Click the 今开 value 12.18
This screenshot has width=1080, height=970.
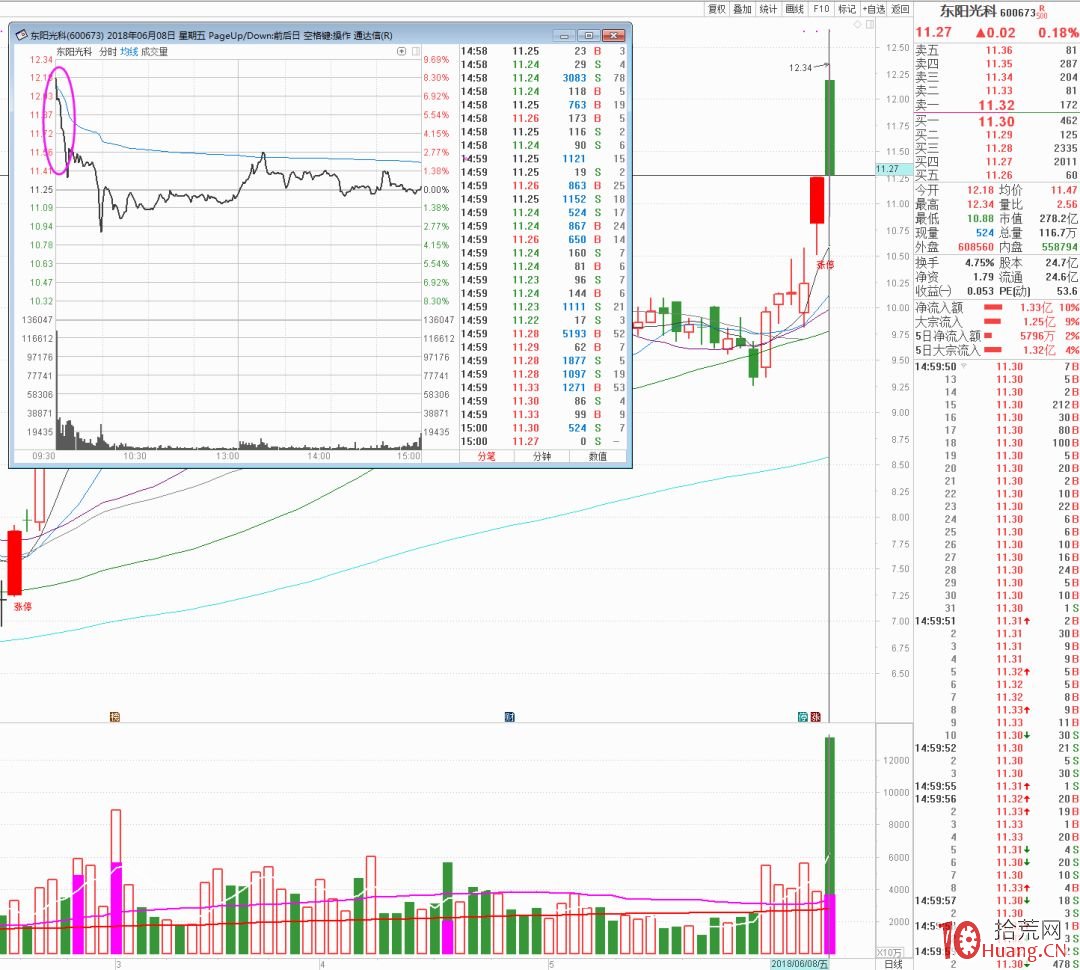pos(980,190)
